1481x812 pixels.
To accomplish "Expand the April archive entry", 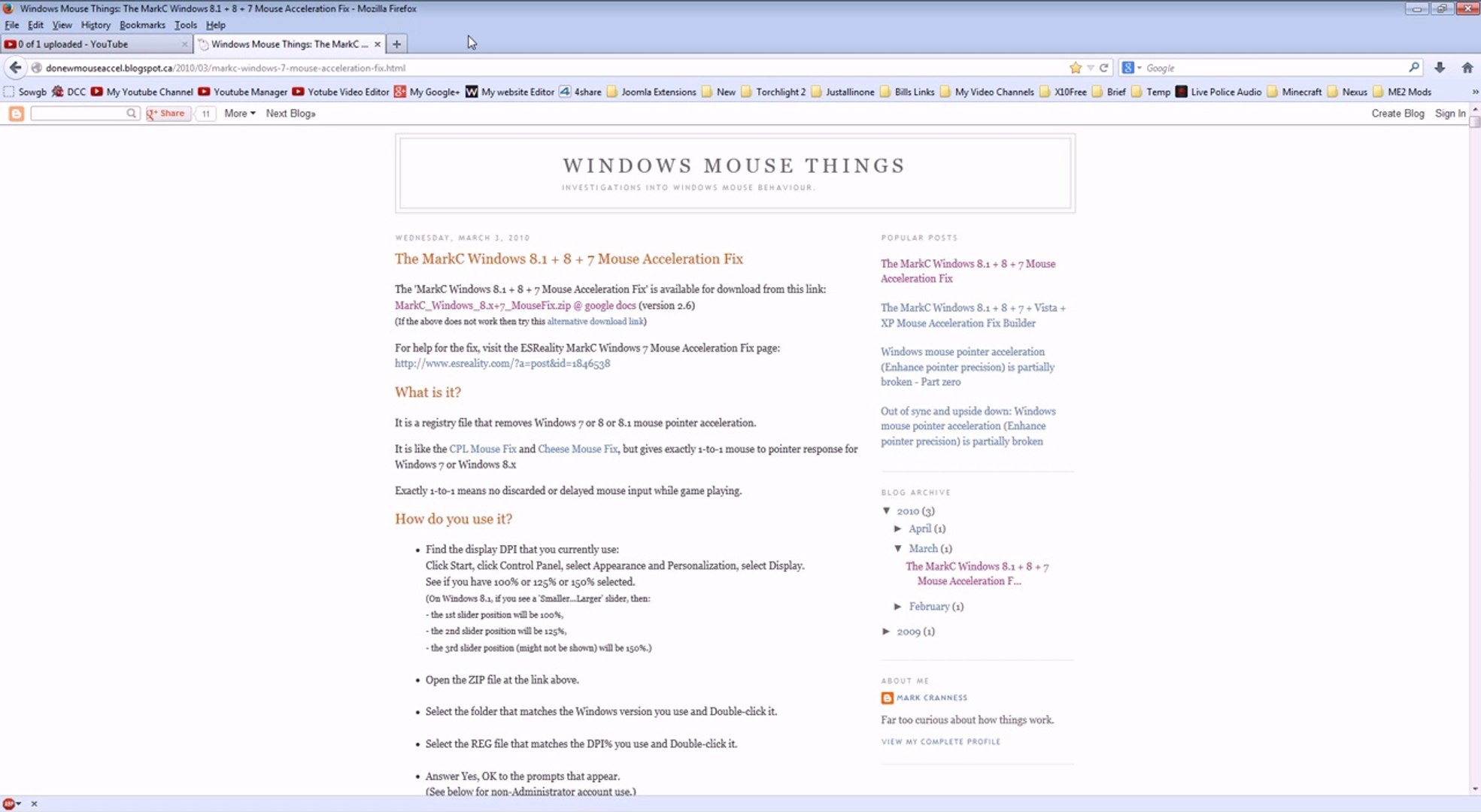I will pos(898,529).
